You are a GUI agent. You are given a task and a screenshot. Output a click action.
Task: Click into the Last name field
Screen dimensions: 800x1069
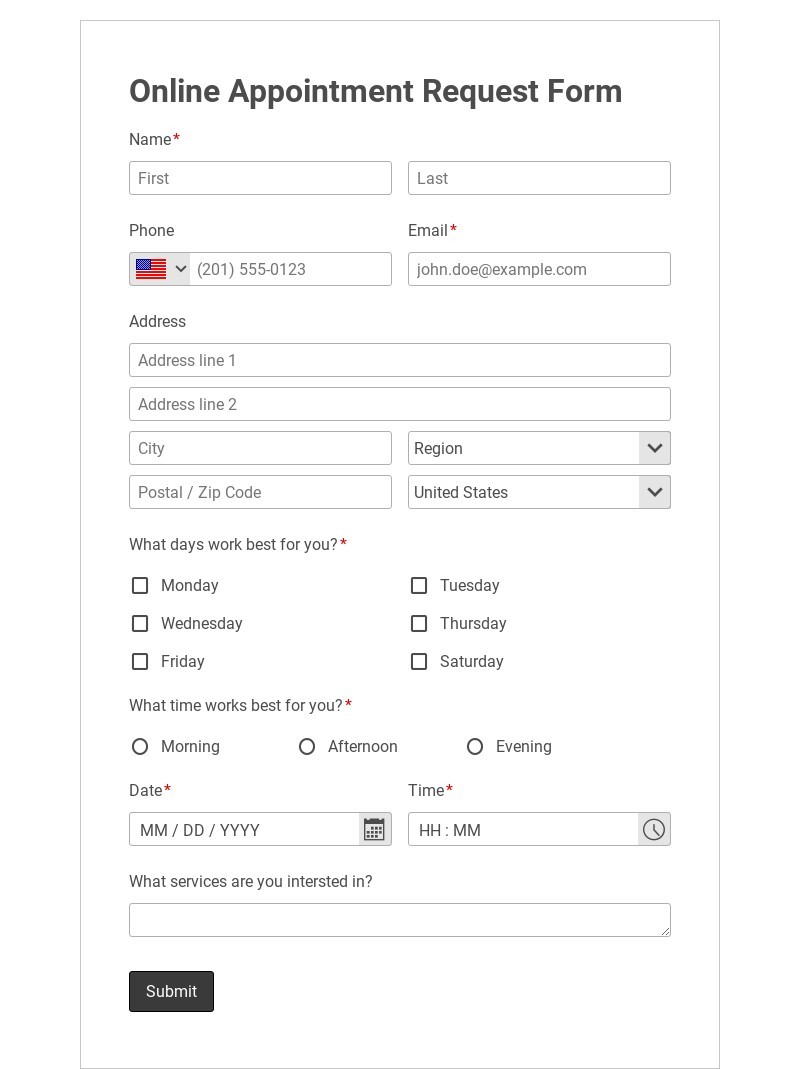[539, 178]
